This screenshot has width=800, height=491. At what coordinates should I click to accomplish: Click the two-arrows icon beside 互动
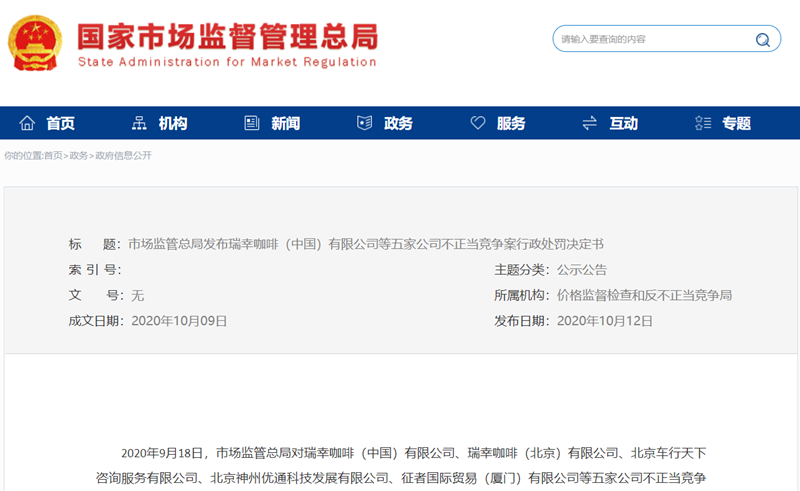590,123
